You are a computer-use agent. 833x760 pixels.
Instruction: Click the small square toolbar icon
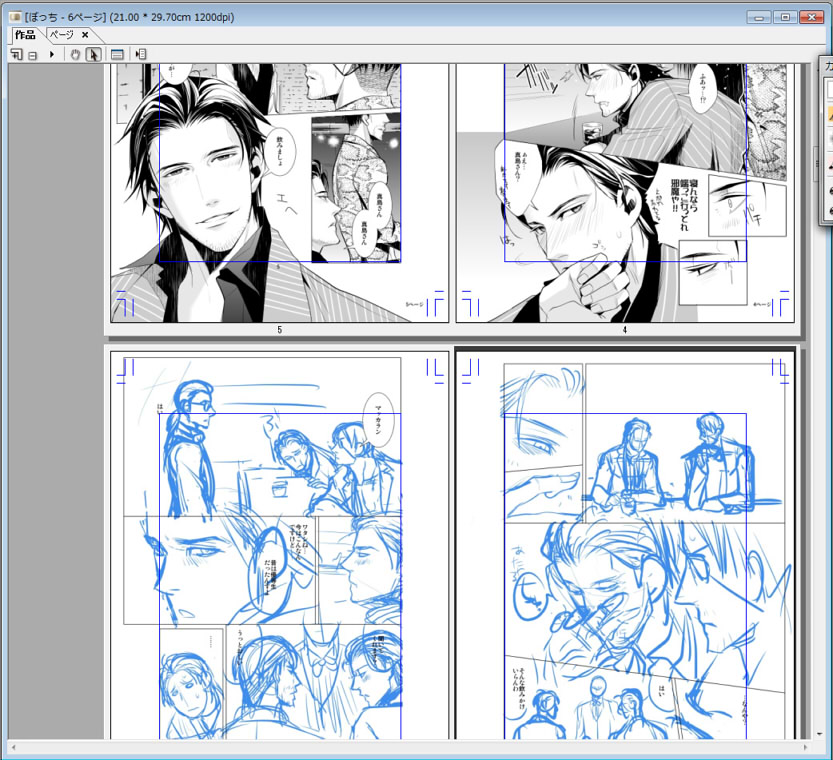click(x=32, y=55)
